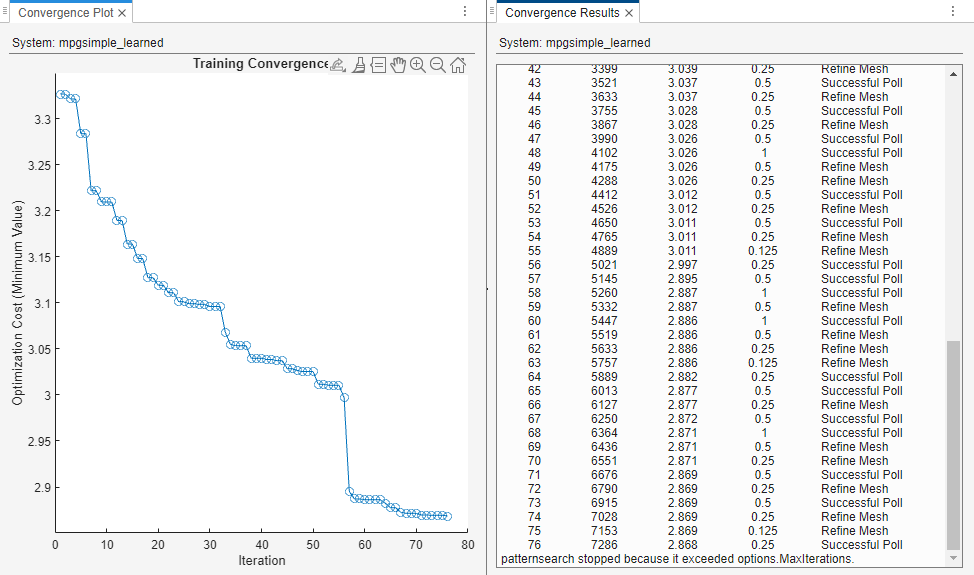Screen dimensions: 974x575
Task: Close the Convergence Results tab
Action: [x=629, y=13]
